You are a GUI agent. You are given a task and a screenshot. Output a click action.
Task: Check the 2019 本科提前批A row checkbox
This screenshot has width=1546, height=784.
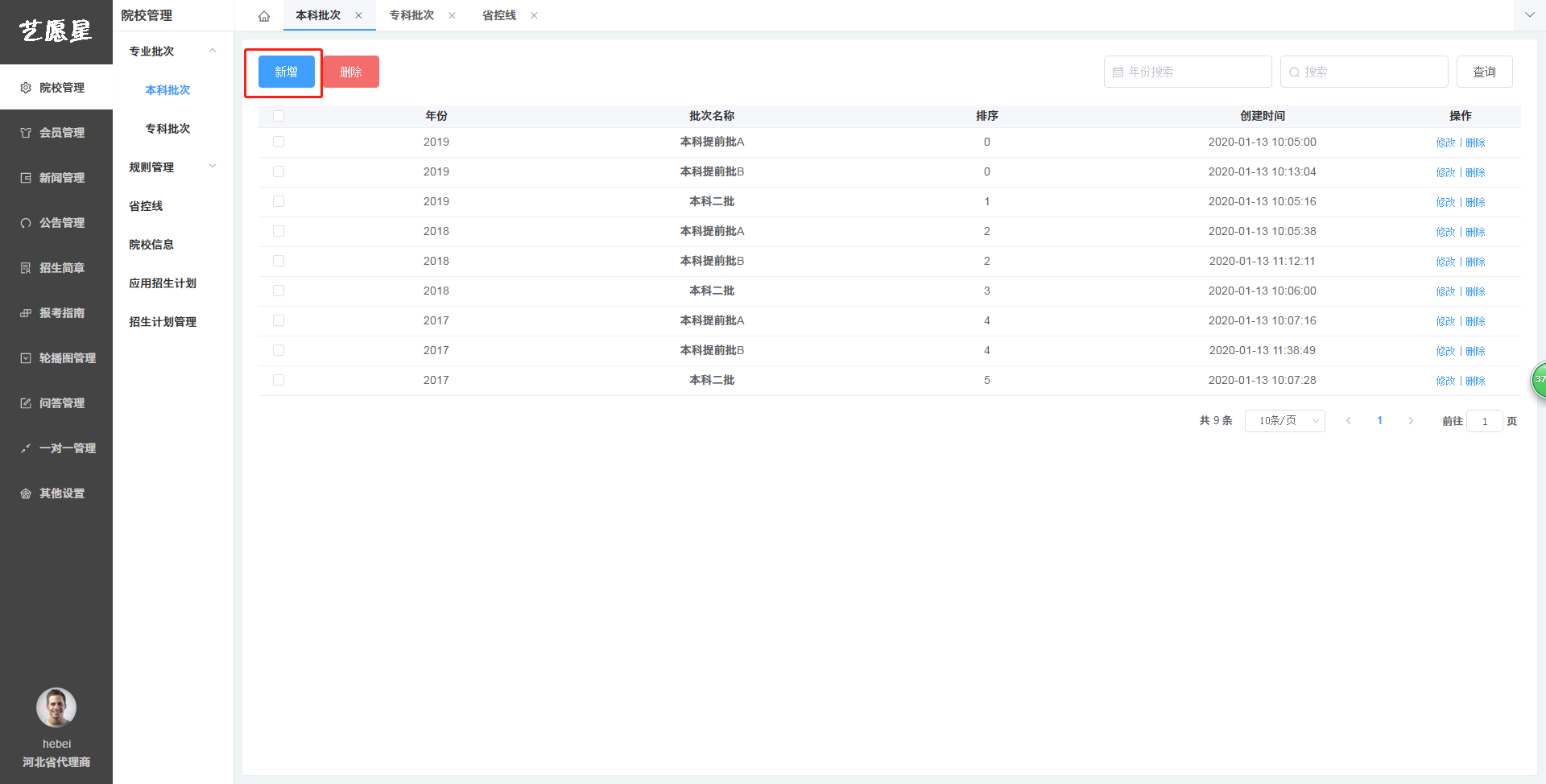click(279, 142)
